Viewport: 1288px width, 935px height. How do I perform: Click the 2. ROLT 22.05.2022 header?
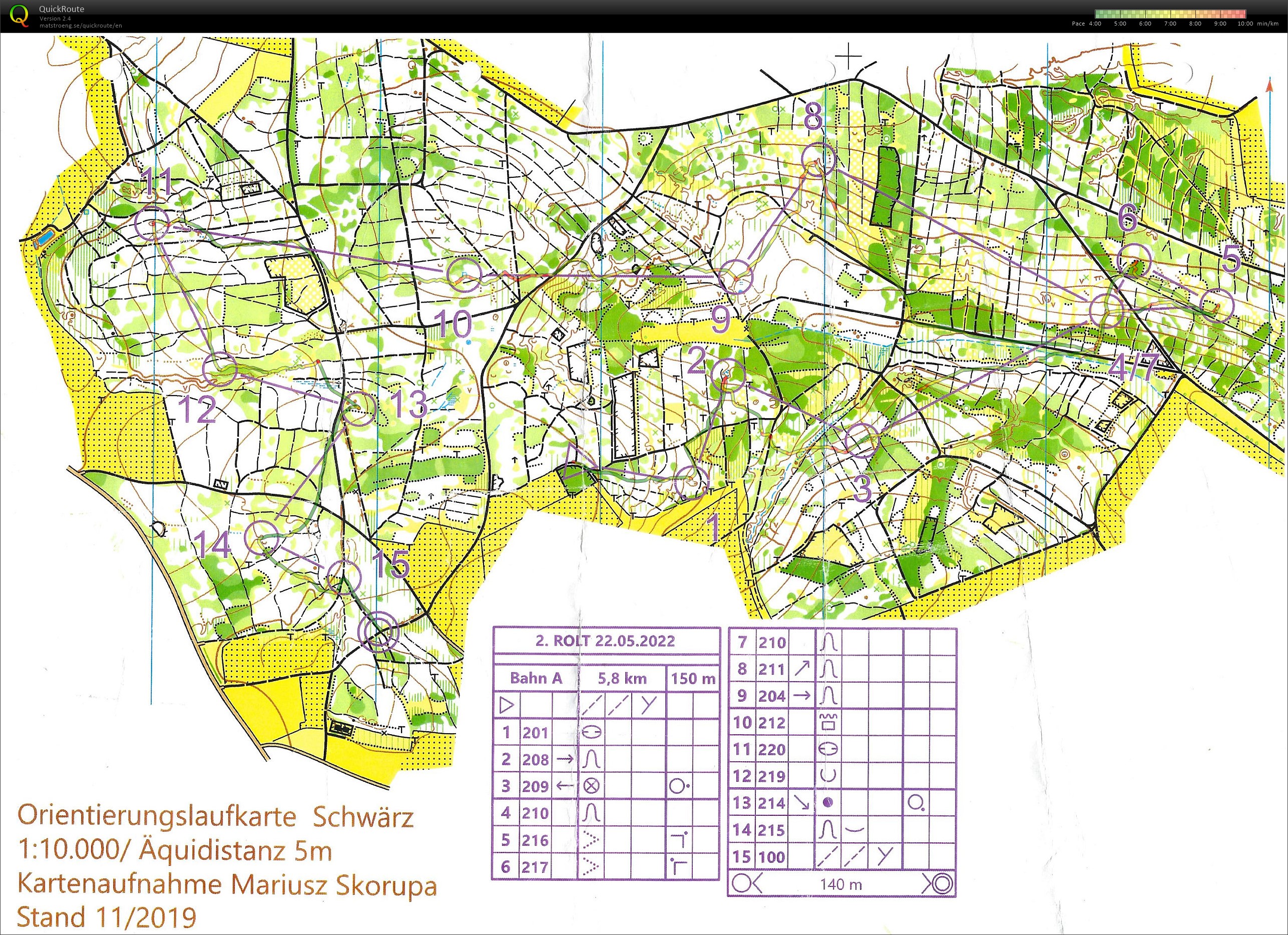[605, 641]
